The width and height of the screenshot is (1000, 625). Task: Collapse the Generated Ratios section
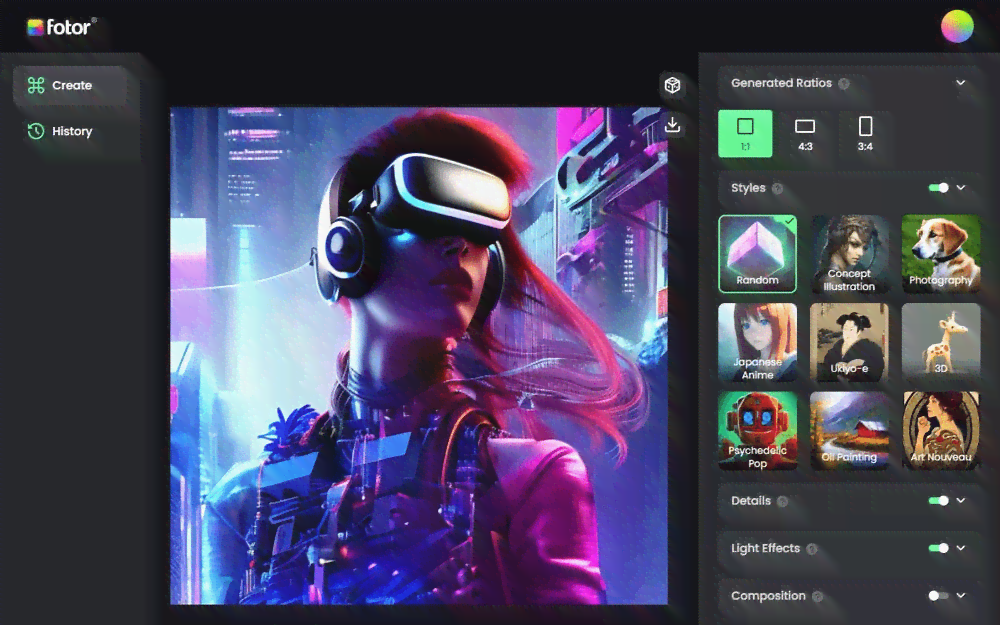(x=960, y=83)
